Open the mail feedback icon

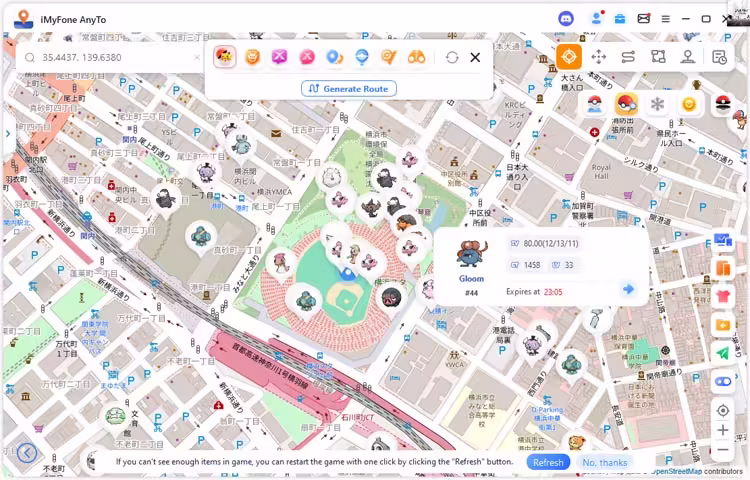[x=644, y=19]
